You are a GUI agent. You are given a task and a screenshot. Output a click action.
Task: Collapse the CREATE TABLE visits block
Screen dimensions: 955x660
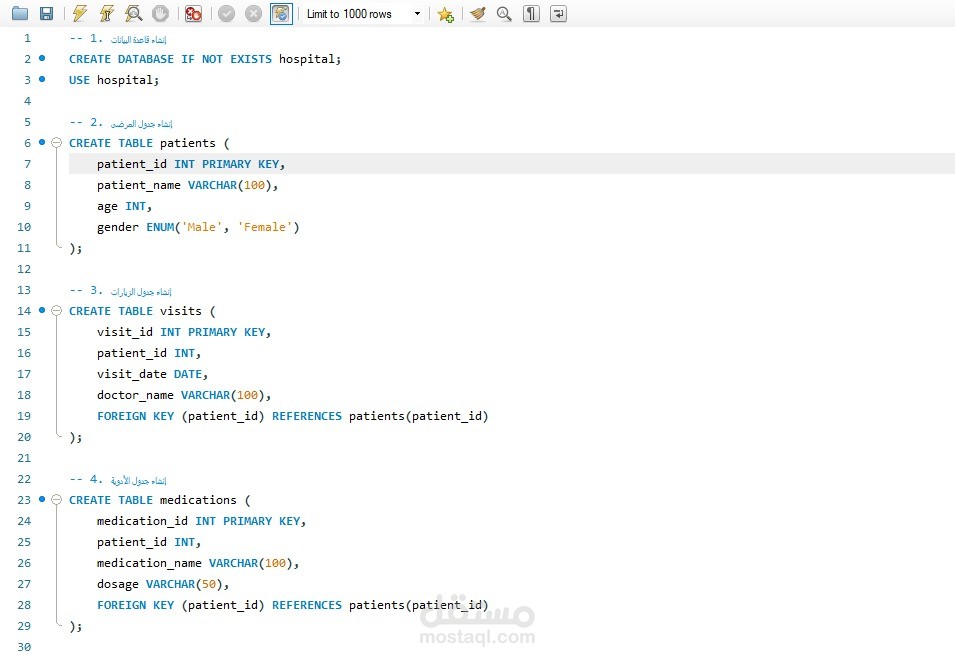56,311
